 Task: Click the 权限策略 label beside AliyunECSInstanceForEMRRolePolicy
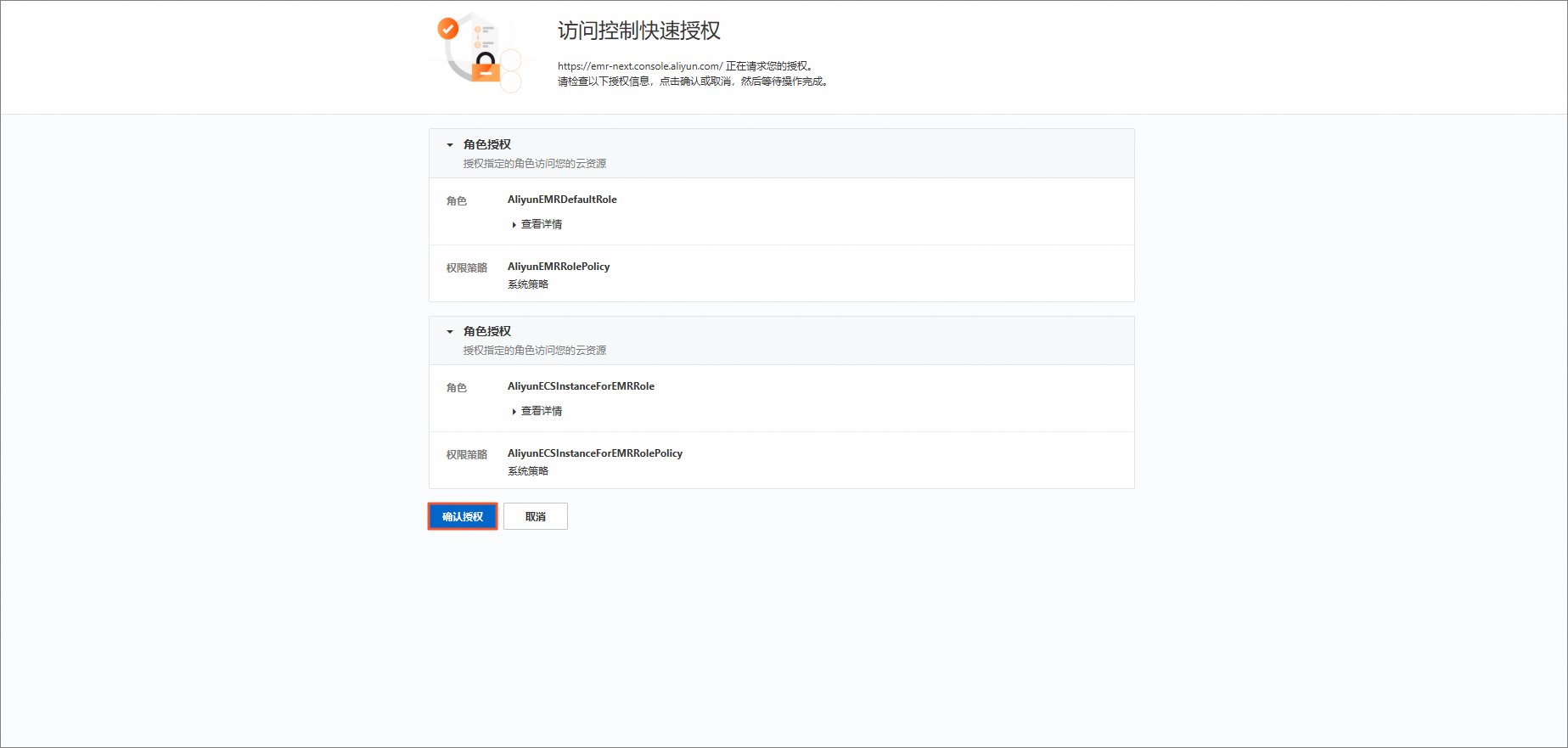pyautogui.click(x=467, y=455)
